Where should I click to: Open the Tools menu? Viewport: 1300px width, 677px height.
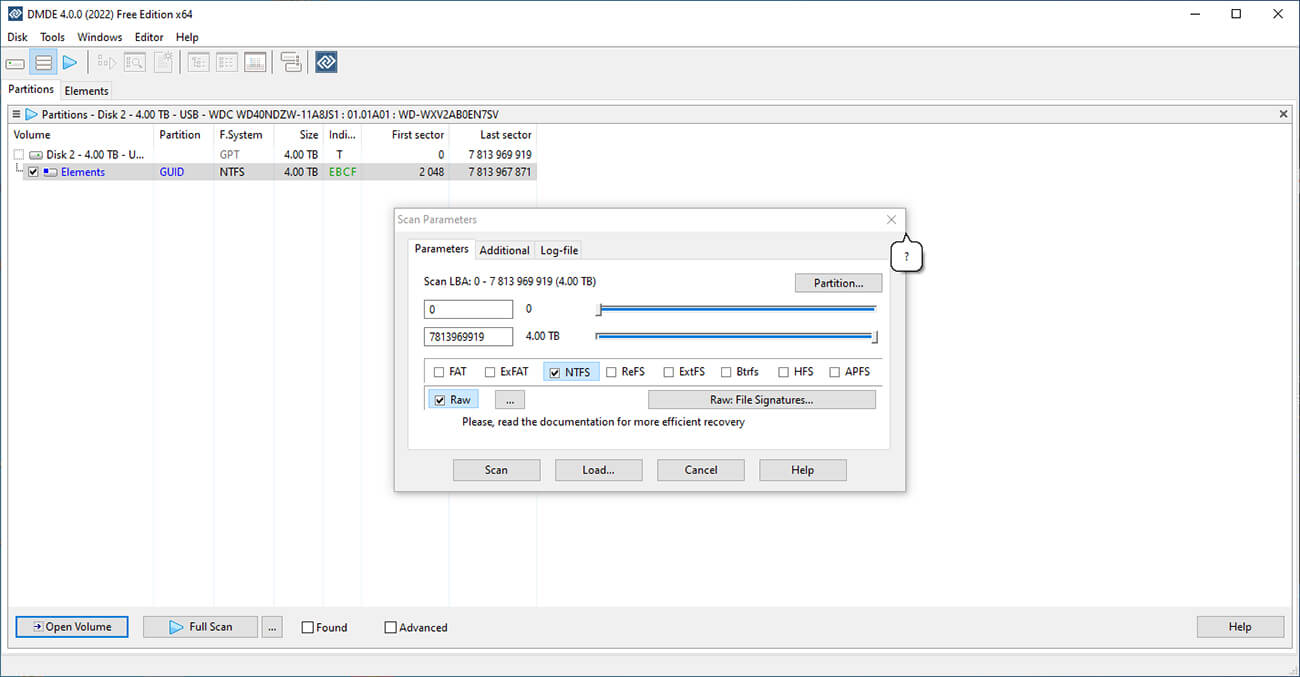click(x=52, y=37)
